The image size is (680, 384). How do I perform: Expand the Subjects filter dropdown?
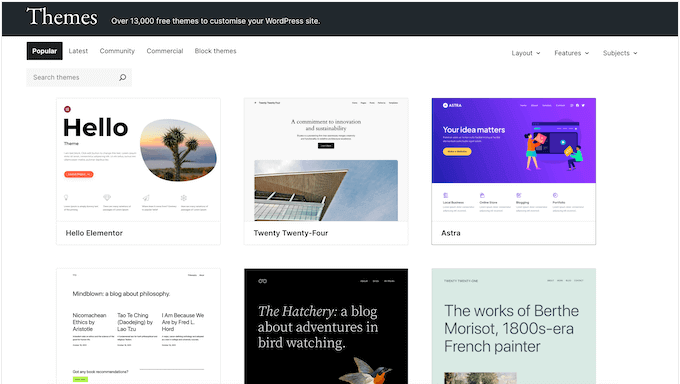pos(620,53)
